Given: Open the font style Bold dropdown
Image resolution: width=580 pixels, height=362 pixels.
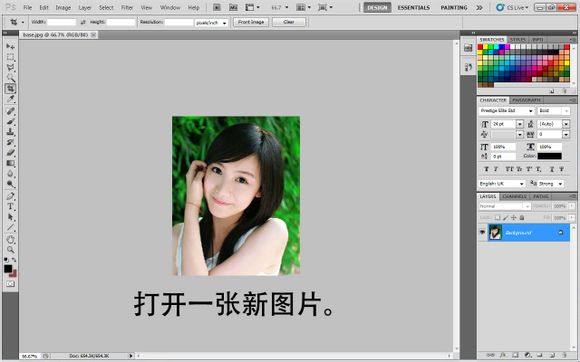Looking at the screenshot, I should pyautogui.click(x=554, y=111).
